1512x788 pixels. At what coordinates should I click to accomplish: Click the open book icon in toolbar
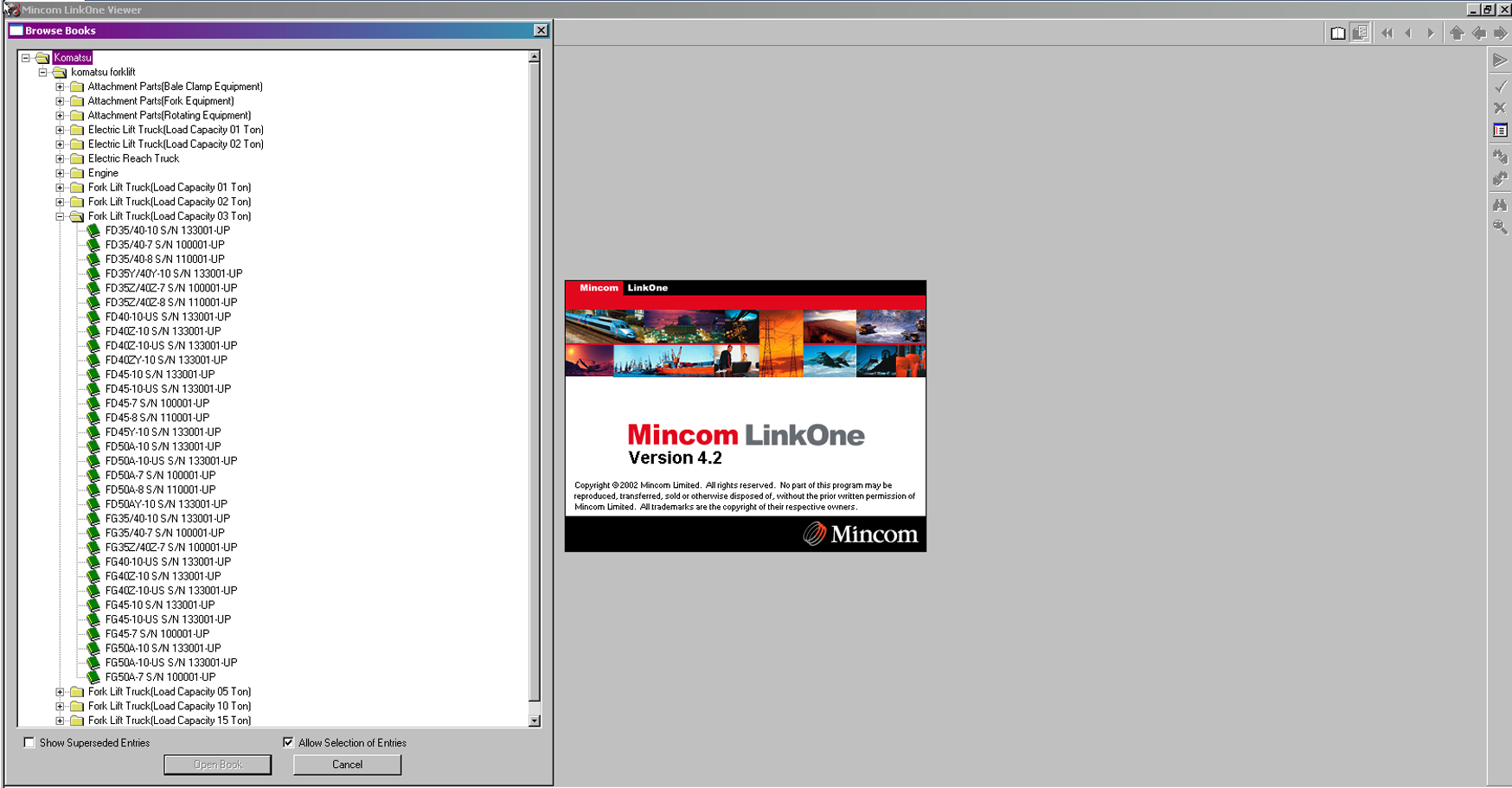point(1337,33)
